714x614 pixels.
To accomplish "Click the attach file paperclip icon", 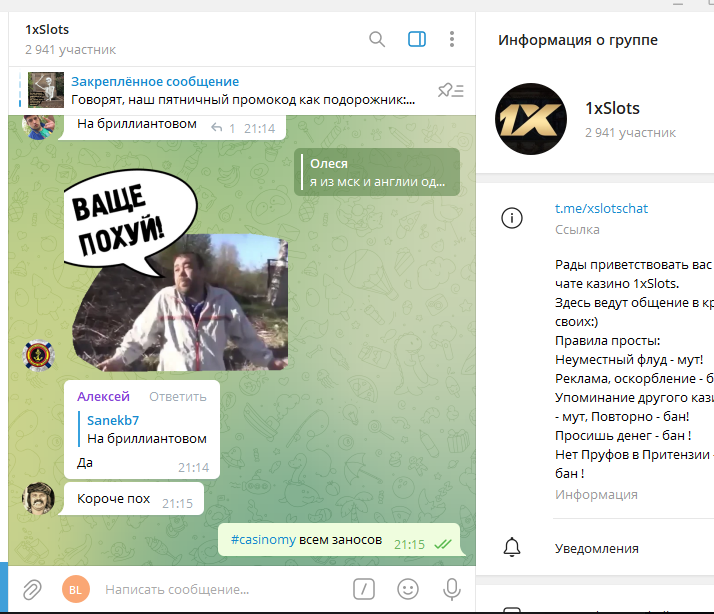I will click(32, 589).
